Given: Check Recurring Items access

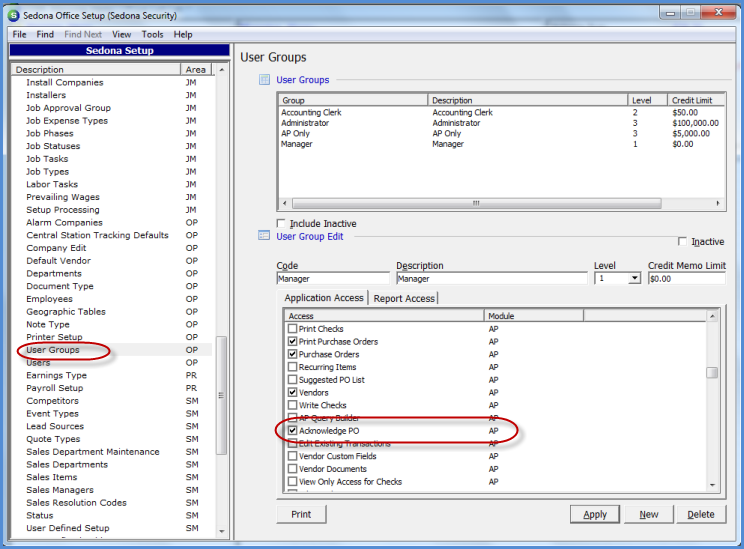Looking at the screenshot, I should [293, 367].
